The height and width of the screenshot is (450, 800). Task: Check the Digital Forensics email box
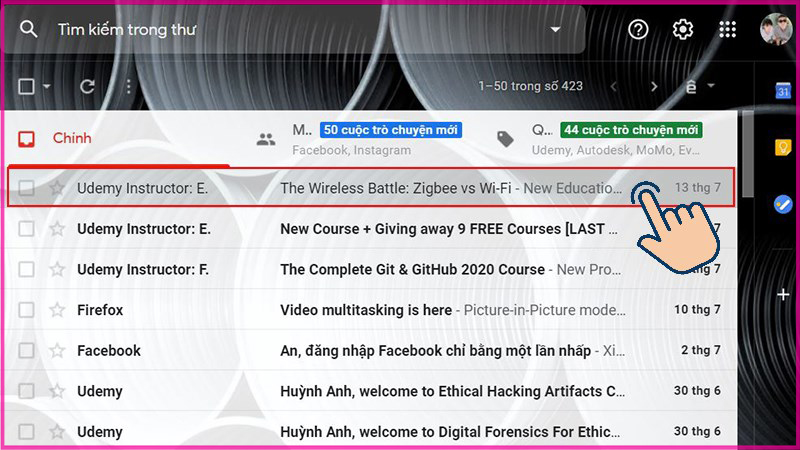[26, 432]
